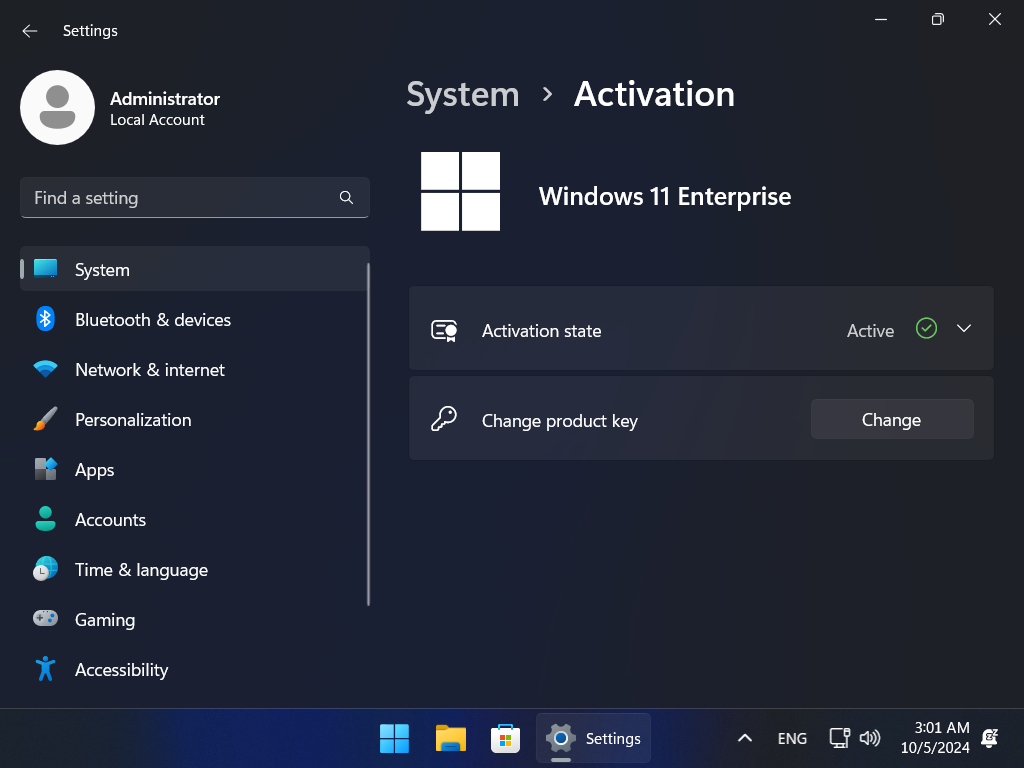Click the Personalization paintbrush icon

(x=45, y=419)
